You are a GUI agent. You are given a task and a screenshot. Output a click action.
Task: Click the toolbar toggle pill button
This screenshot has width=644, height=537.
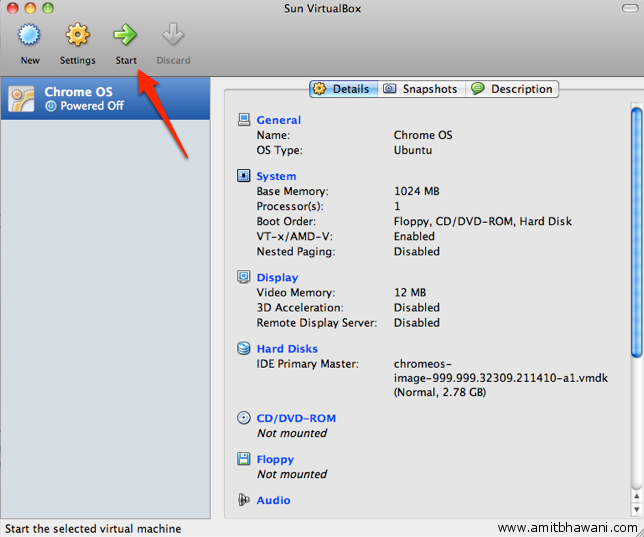coord(630,8)
